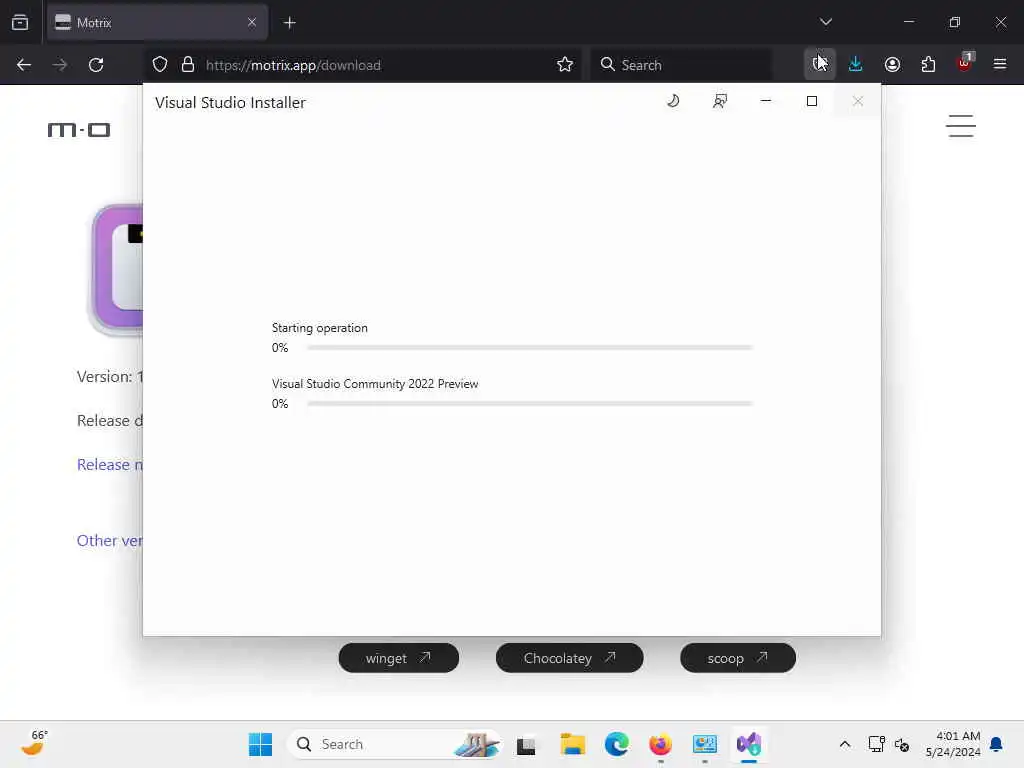Image resolution: width=1024 pixels, height=768 pixels.
Task: Select the Motrix browser tab
Action: pyautogui.click(x=157, y=23)
